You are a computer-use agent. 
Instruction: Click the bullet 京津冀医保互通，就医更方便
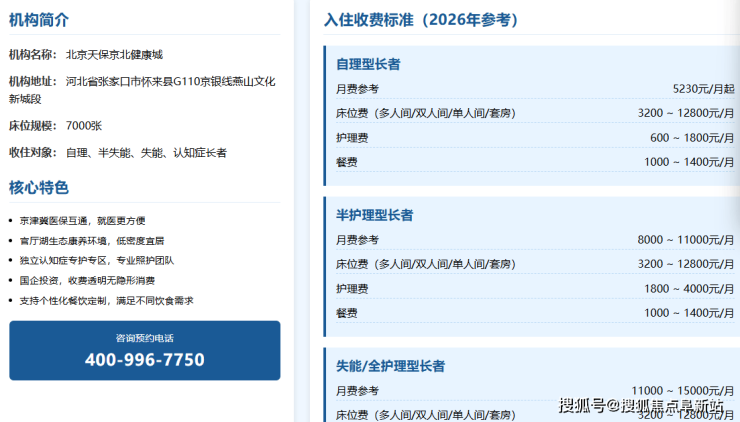tap(82, 220)
